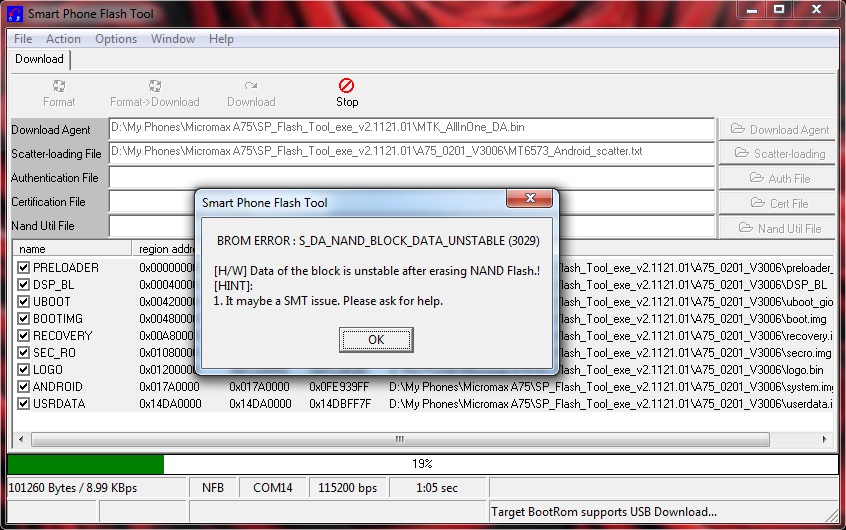Open the Options menu

[x=116, y=39]
